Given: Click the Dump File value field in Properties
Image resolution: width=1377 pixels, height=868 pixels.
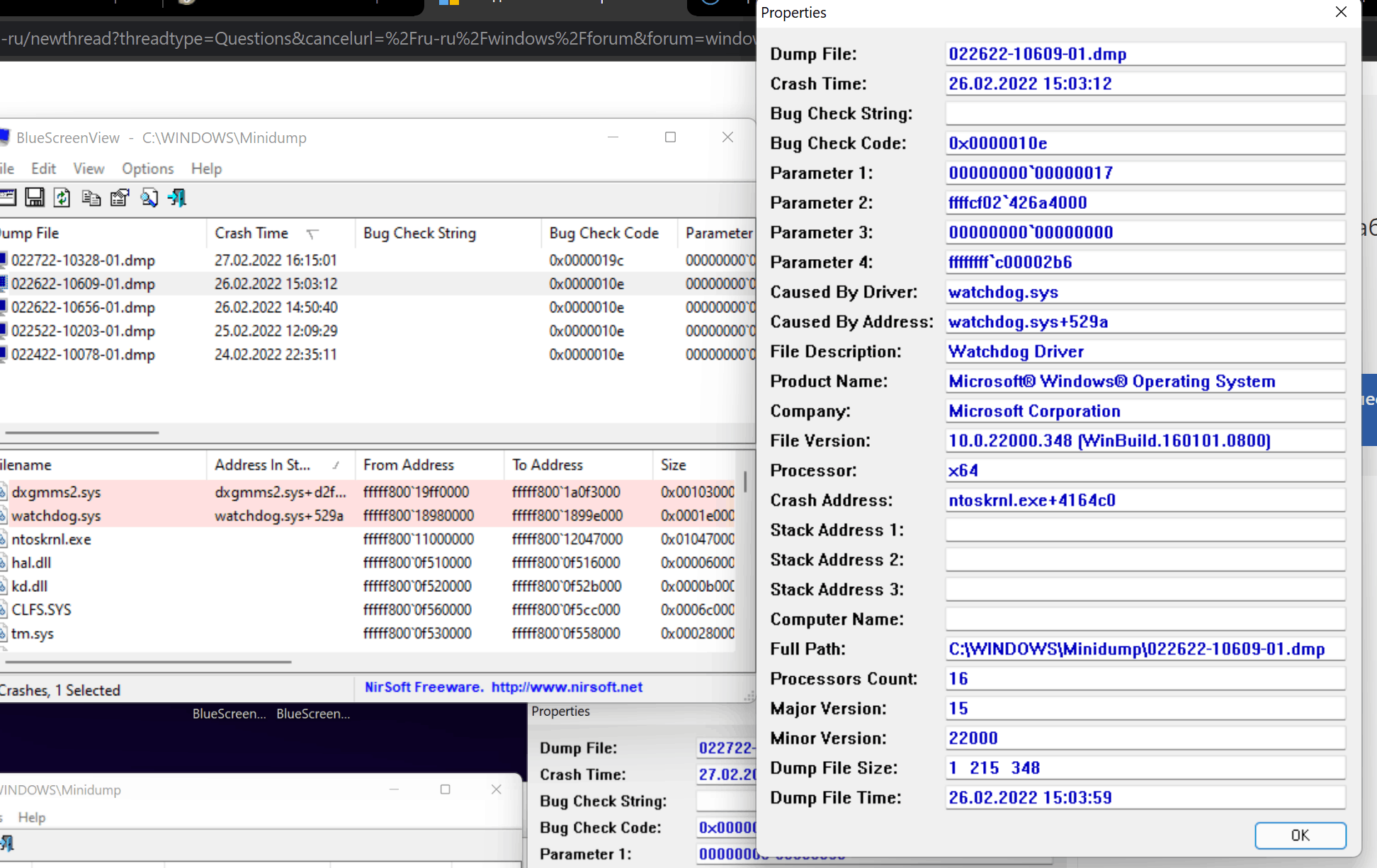Looking at the screenshot, I should click(x=1145, y=54).
